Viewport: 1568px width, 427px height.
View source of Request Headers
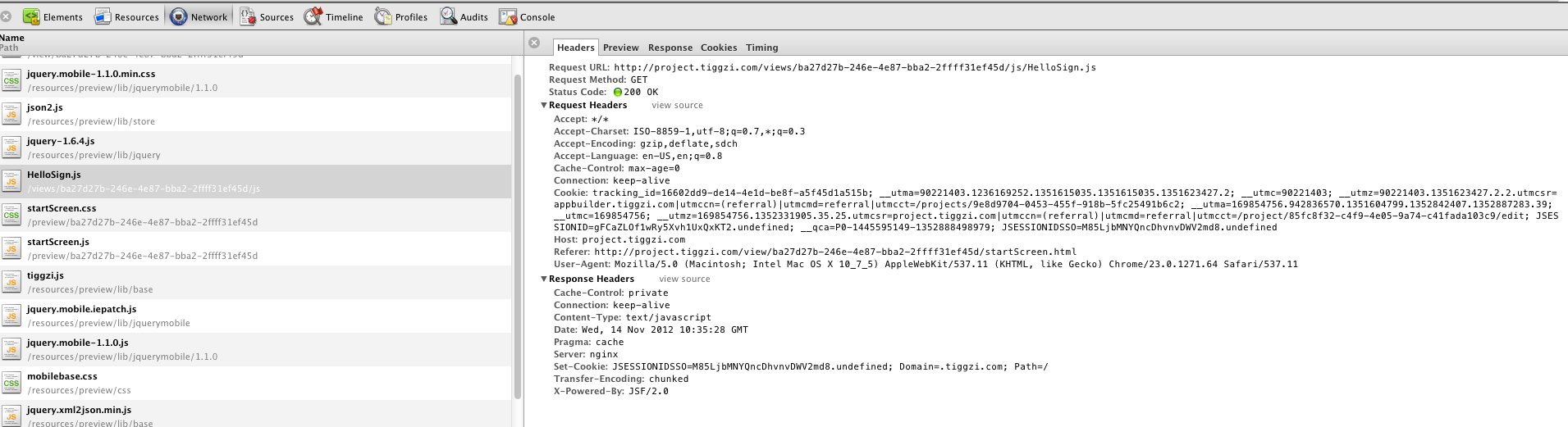pos(677,106)
